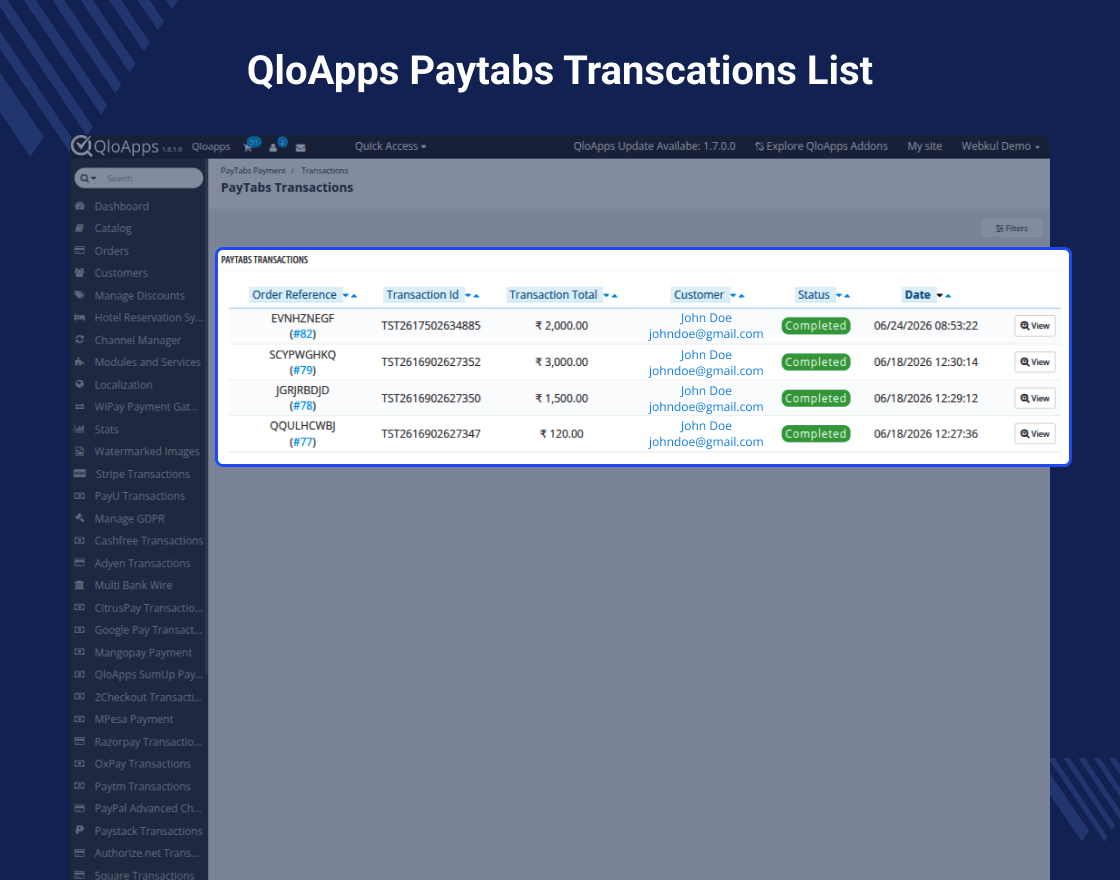The width and height of the screenshot is (1120, 880).
Task: Open the search type dropdown in sidebar
Action: pos(89,178)
